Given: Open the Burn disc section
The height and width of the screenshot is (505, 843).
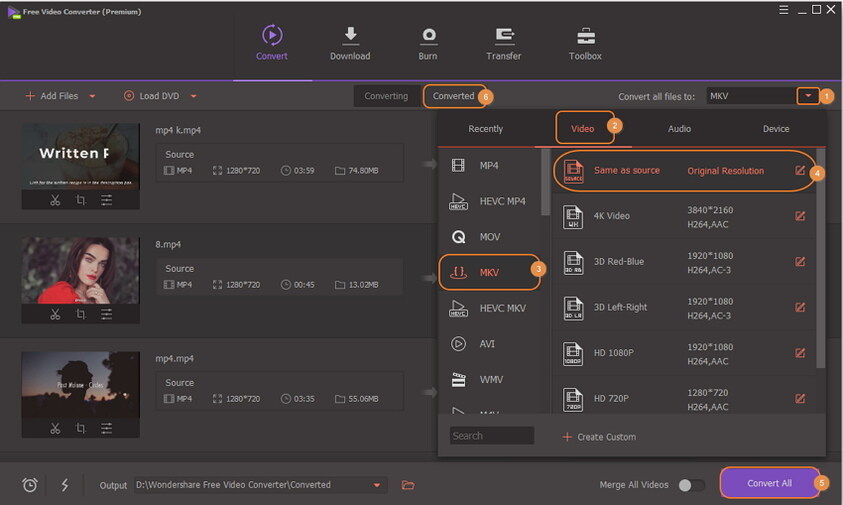Looking at the screenshot, I should tap(428, 42).
